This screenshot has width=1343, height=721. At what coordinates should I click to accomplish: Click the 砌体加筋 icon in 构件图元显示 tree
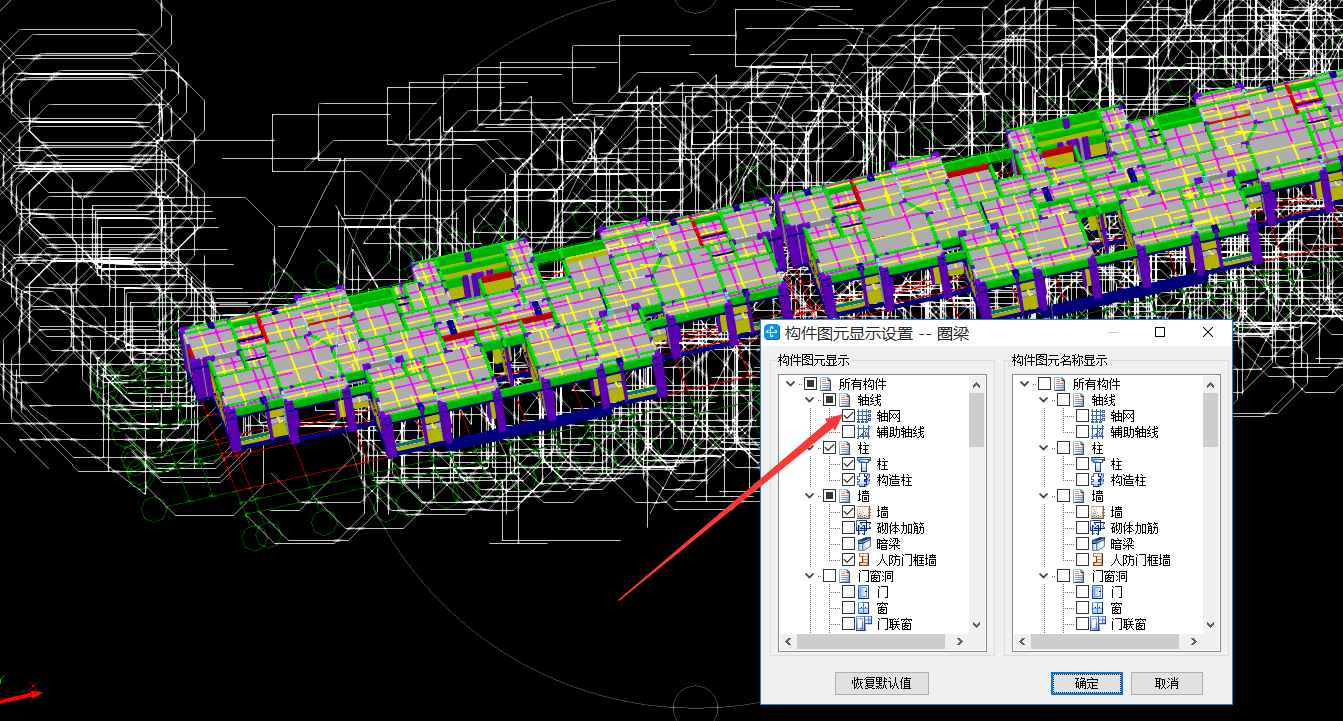tap(864, 528)
